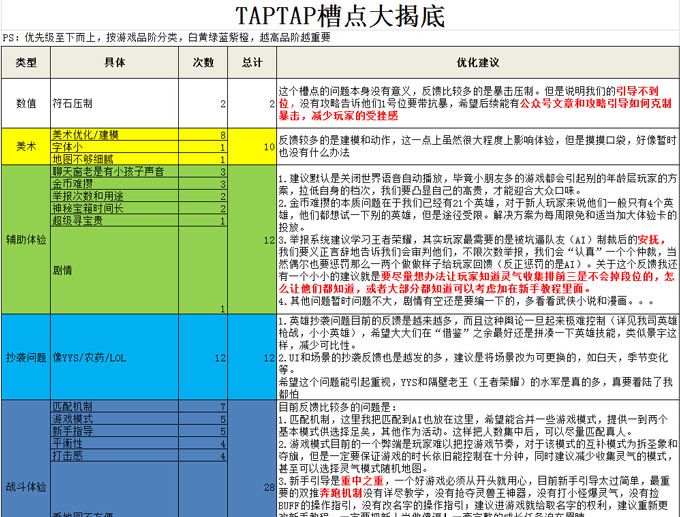Select the 超级寻宝贵 cell
Screen dimensions: 680x517
[114, 220]
